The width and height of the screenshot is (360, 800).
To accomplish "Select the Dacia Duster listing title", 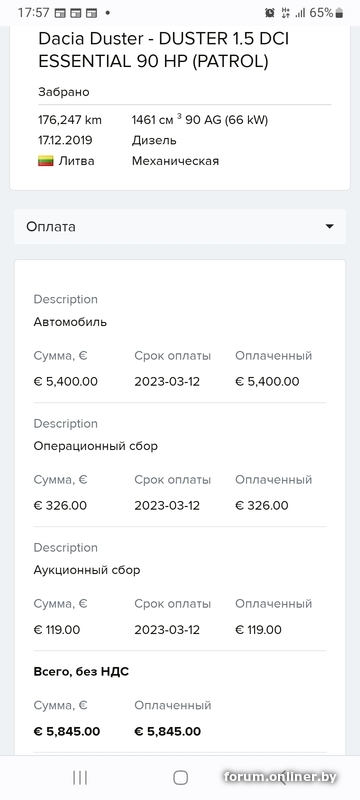I will (x=164, y=50).
